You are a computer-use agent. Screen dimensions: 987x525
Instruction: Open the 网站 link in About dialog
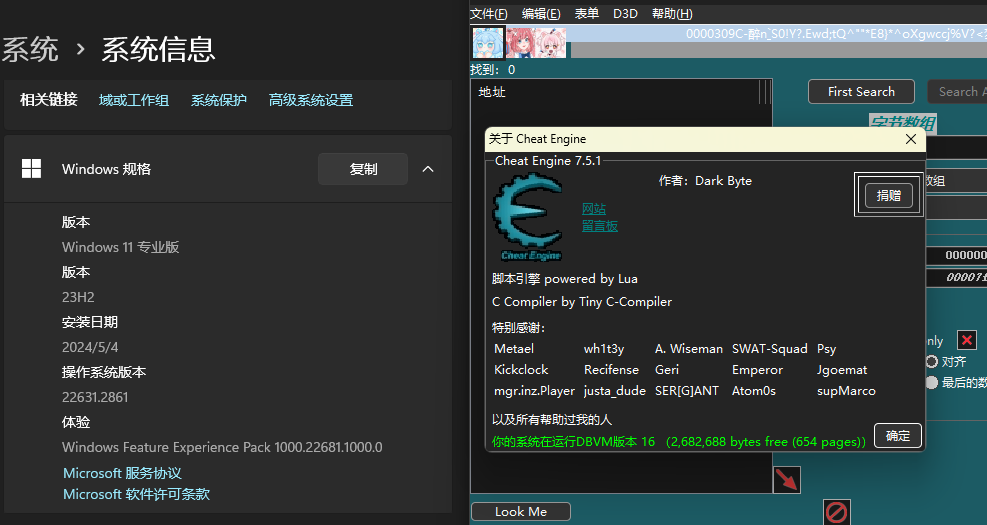coord(594,209)
